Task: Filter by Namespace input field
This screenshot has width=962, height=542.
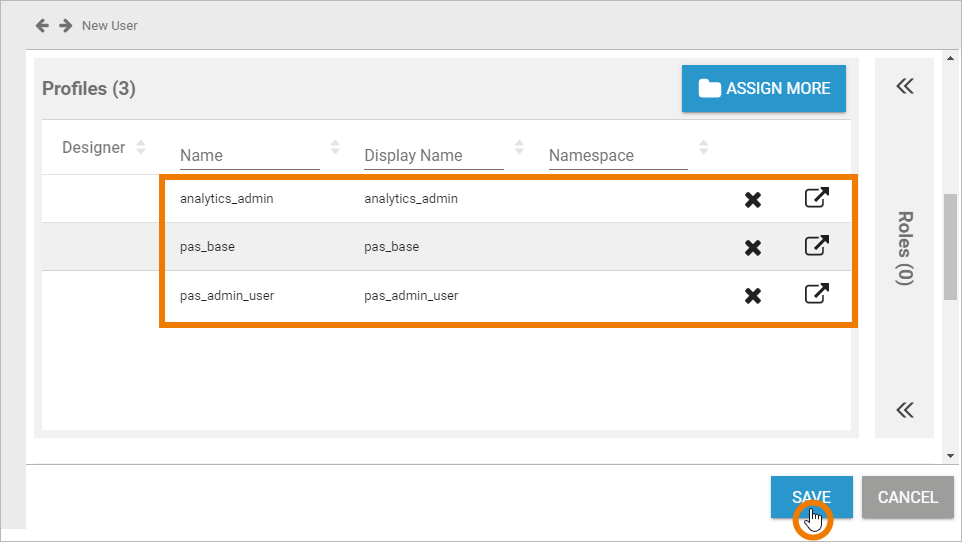Action: (617, 156)
